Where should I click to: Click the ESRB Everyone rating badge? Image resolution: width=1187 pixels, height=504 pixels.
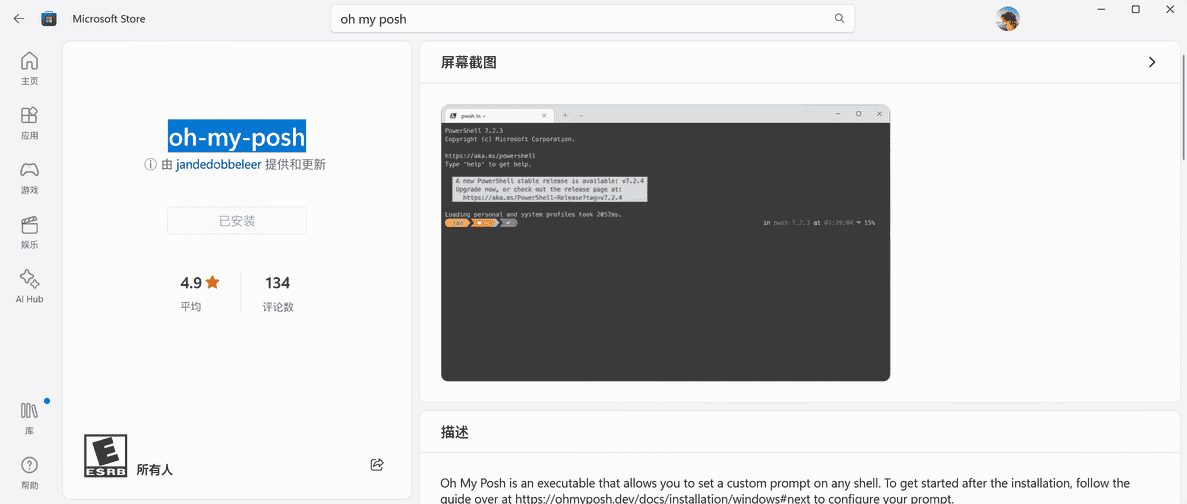coord(105,456)
